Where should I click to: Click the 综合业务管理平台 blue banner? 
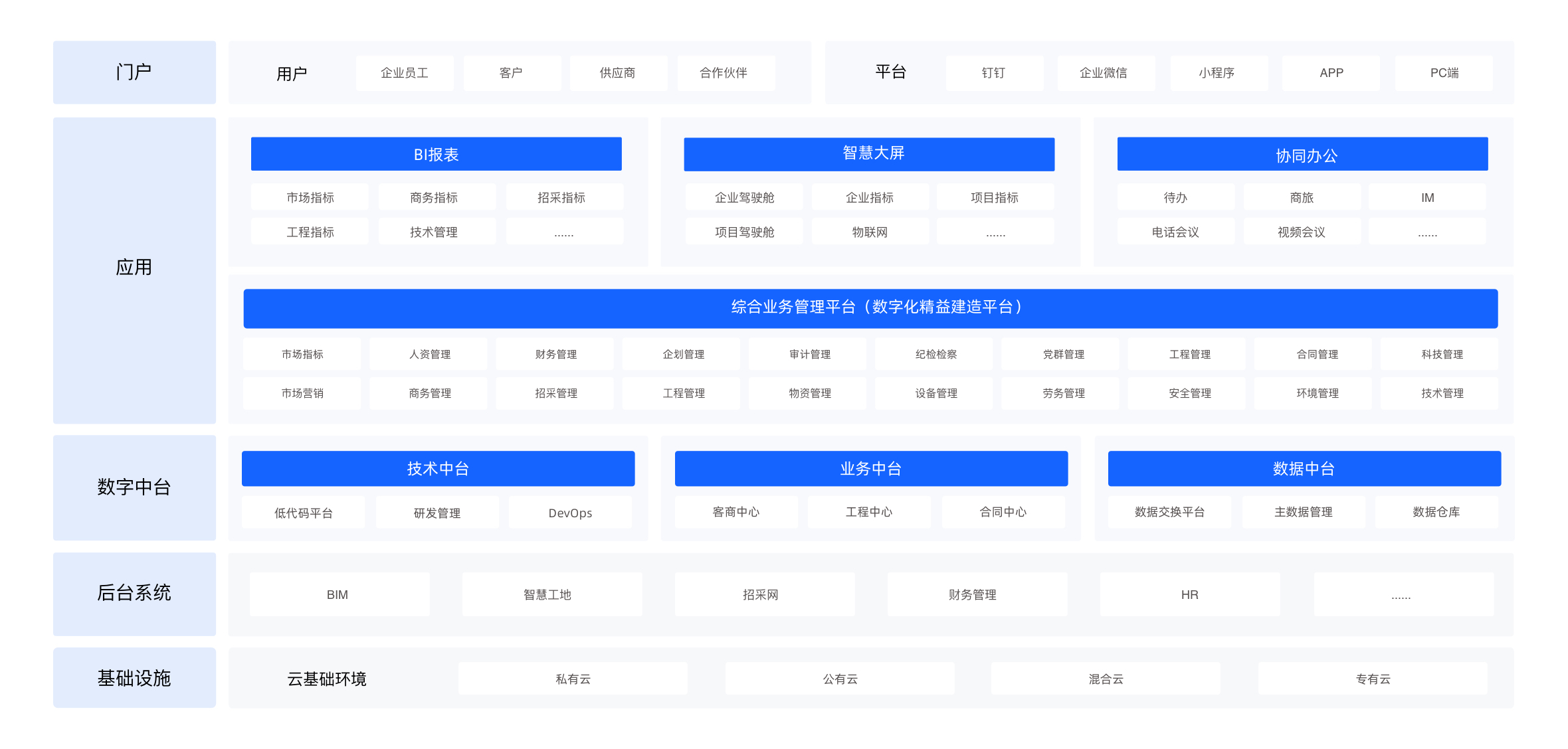pos(870,308)
